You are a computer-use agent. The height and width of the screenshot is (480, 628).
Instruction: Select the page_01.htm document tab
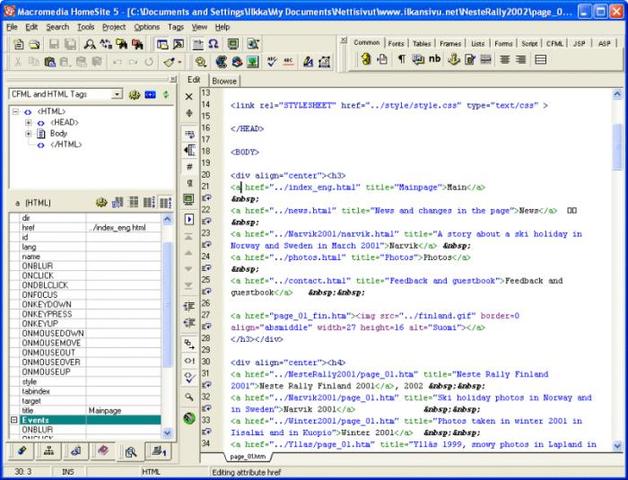pos(248,456)
